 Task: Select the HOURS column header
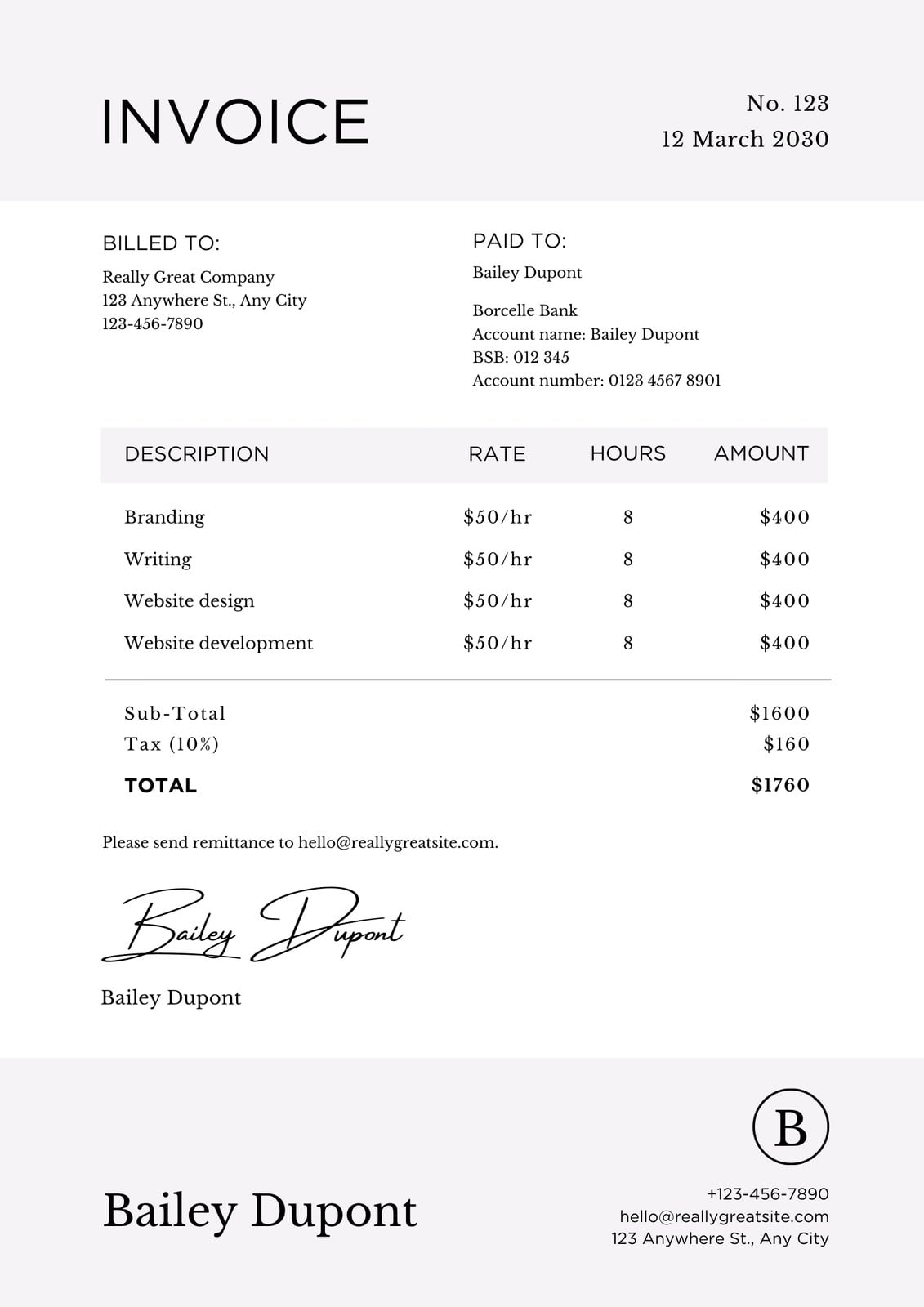[x=628, y=454]
